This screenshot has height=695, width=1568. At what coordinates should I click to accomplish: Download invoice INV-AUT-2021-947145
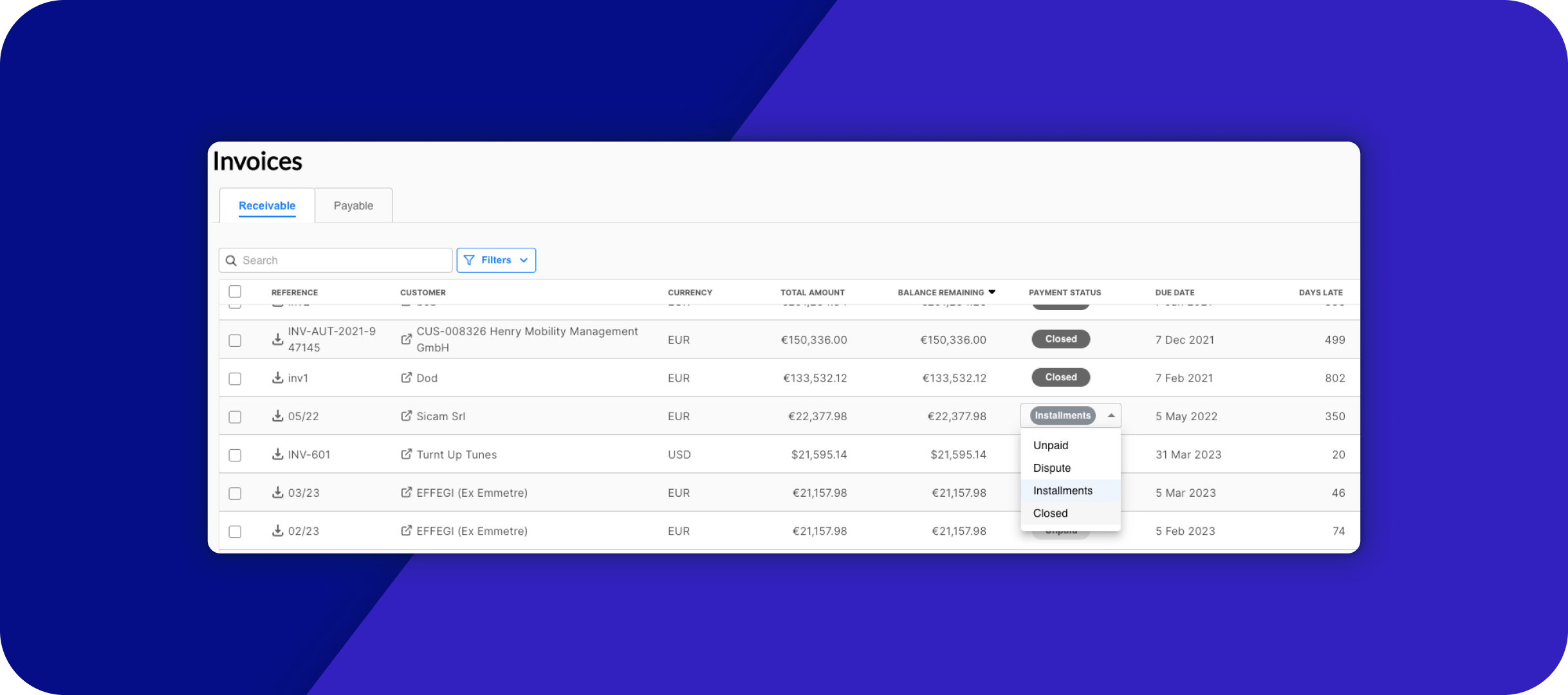pos(277,339)
